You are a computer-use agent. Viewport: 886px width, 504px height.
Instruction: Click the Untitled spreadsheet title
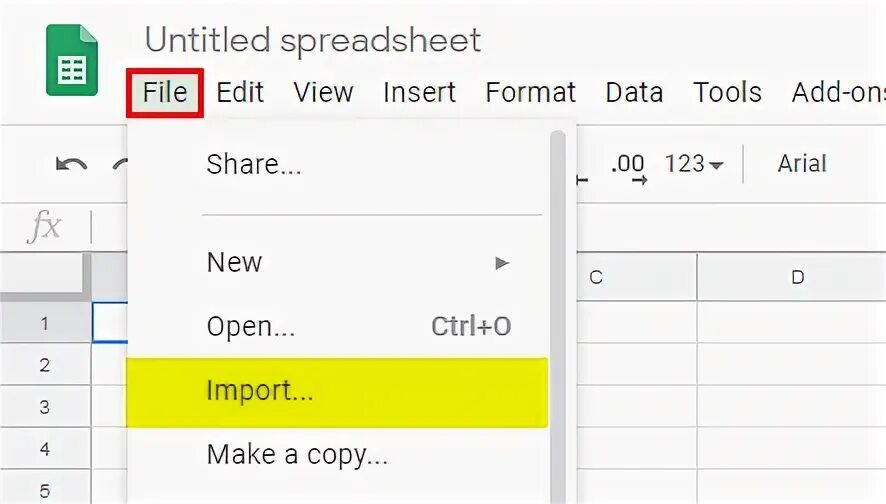click(313, 41)
